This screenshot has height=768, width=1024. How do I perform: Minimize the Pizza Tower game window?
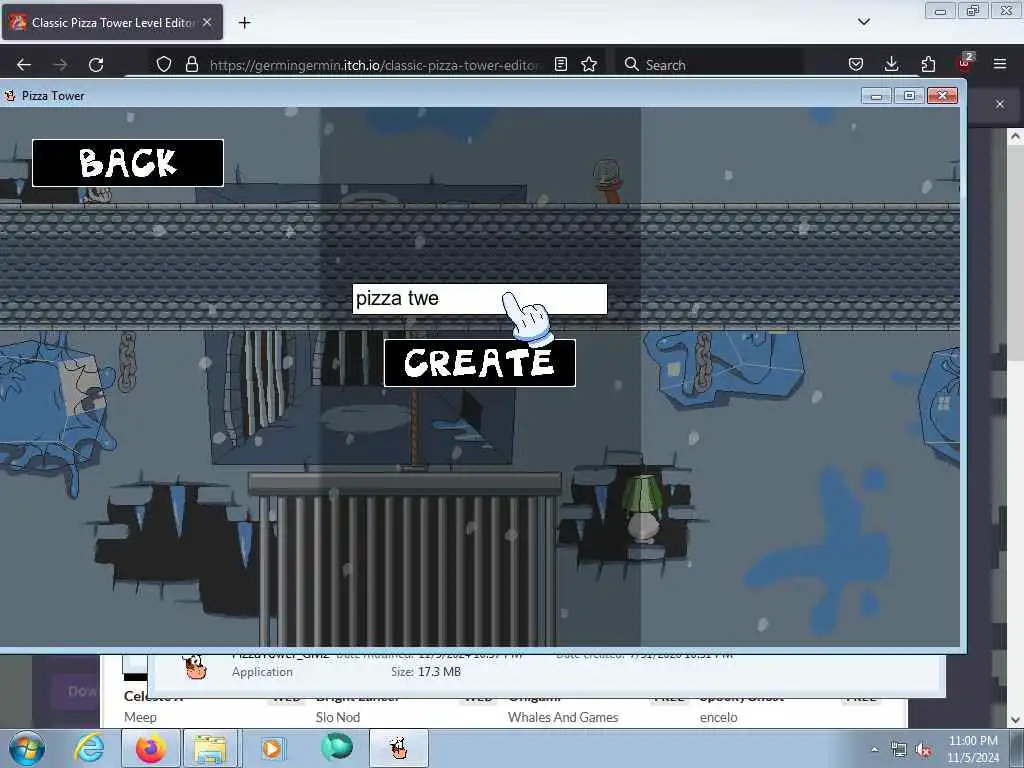tap(876, 96)
